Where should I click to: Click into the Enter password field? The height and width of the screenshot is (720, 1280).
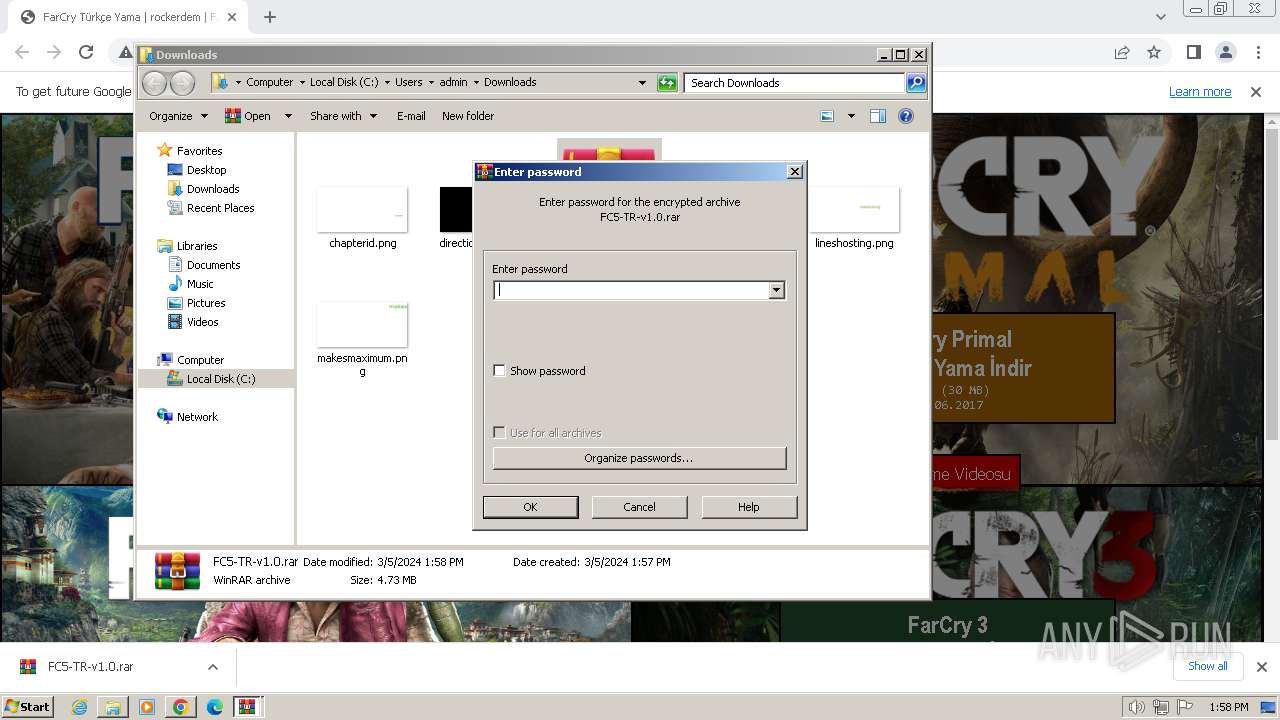click(631, 290)
